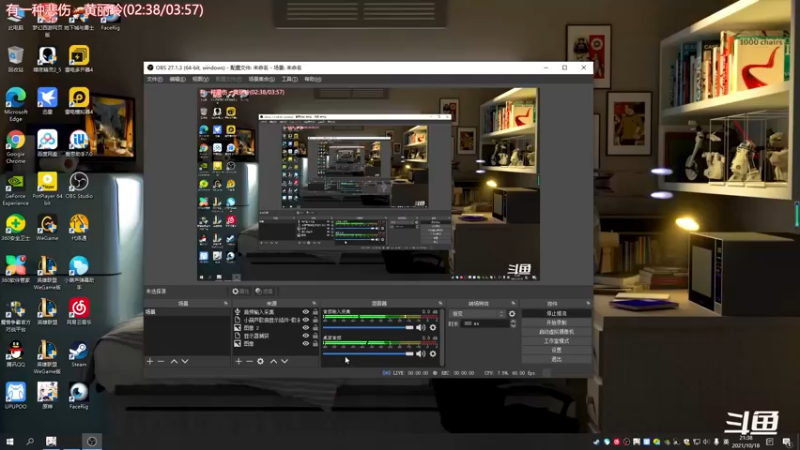Open the OBS Studio desktop shortcut
This screenshot has width=800, height=450.
click(79, 186)
